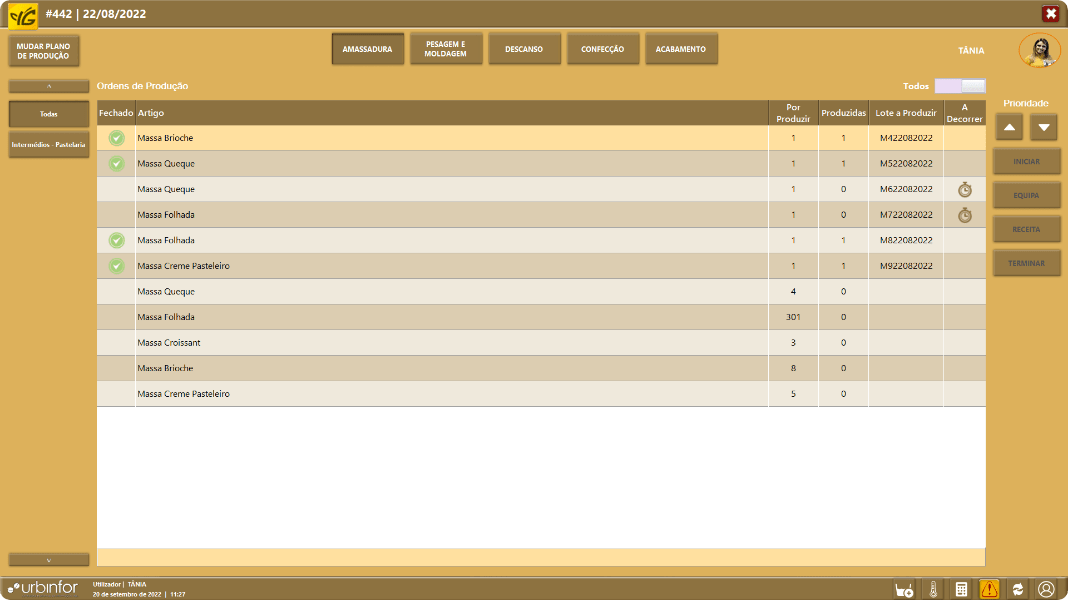1068x600 pixels.
Task: Click the refresh sync arrows icon
Action: click(x=1018, y=589)
